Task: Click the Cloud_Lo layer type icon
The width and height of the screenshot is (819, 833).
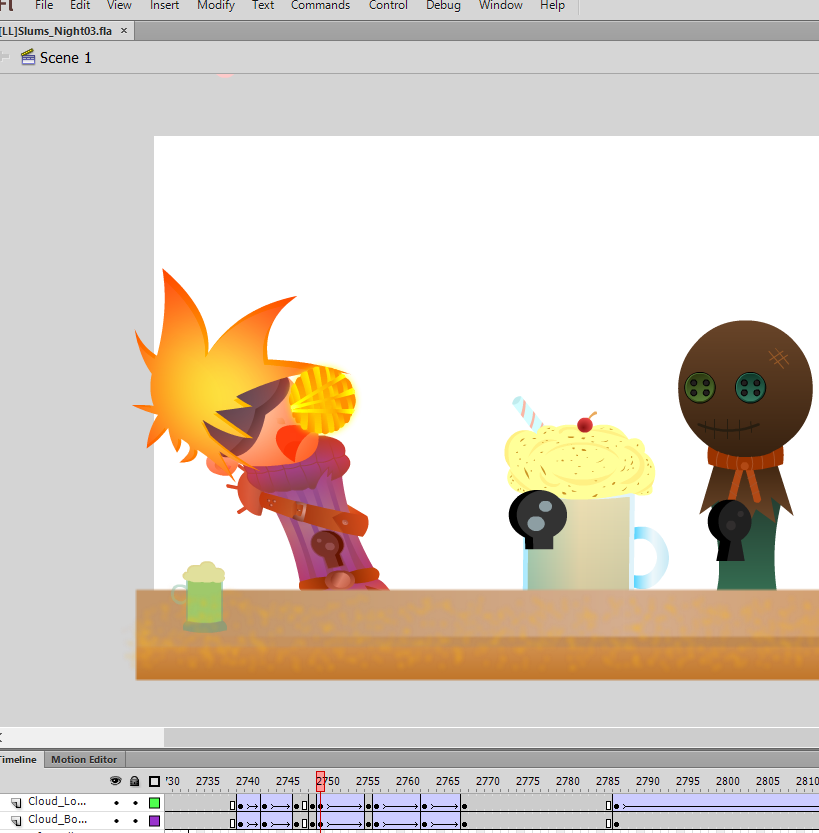Action: (16, 802)
